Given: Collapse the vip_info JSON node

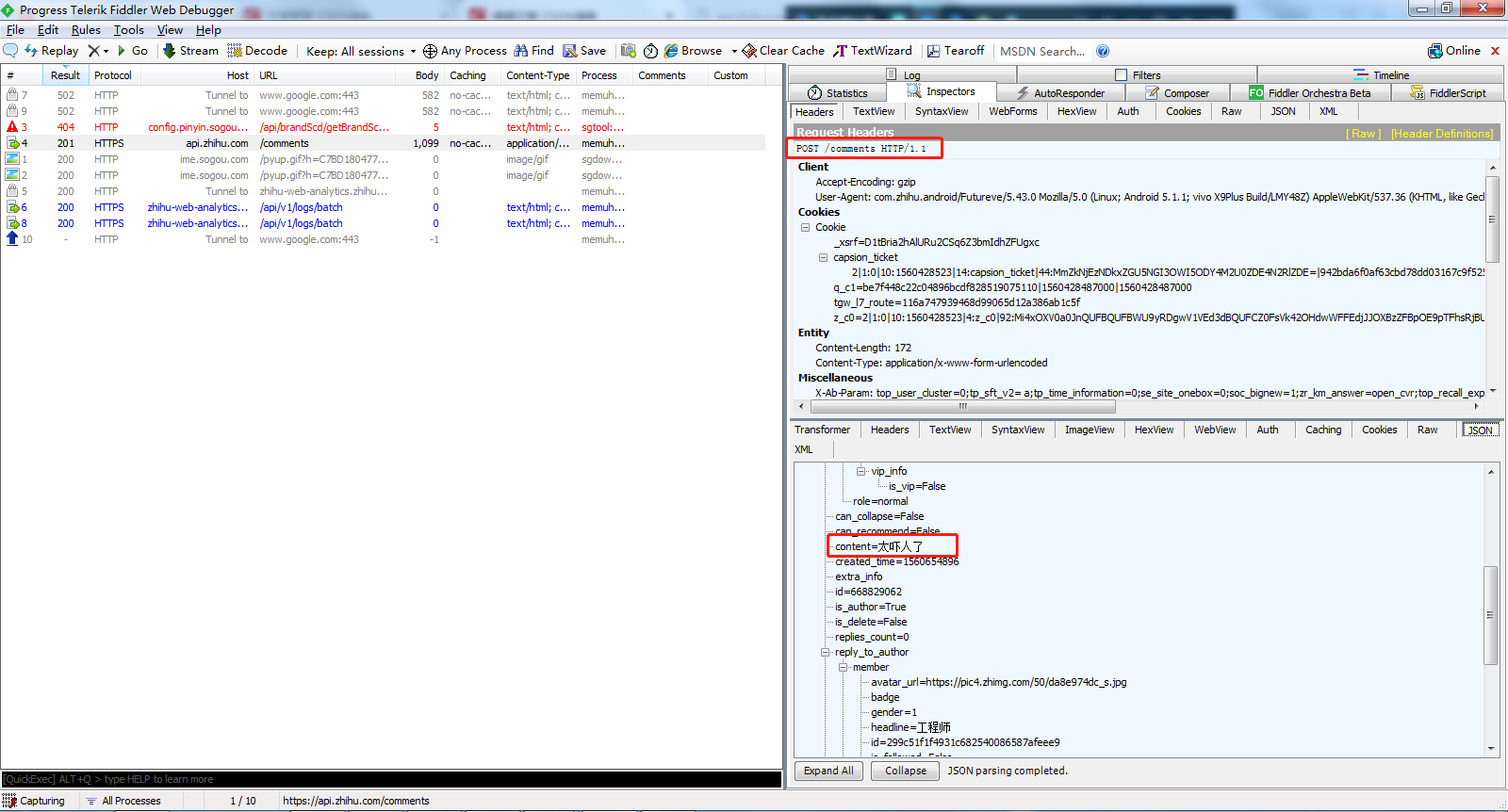Looking at the screenshot, I should point(861,471).
